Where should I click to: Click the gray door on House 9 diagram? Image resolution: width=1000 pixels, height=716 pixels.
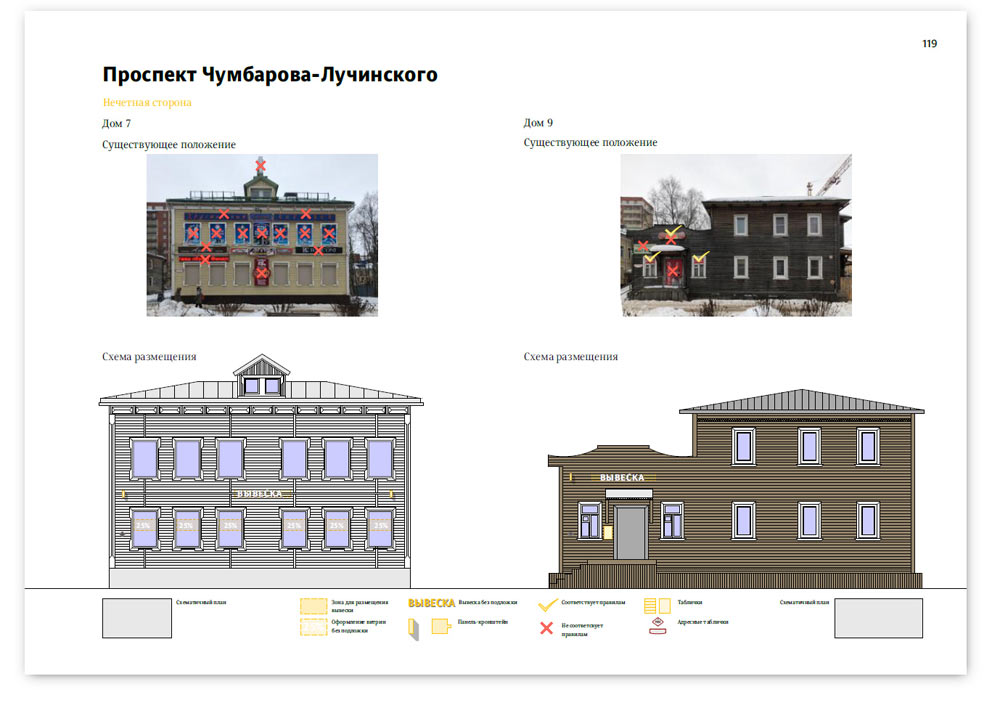630,533
